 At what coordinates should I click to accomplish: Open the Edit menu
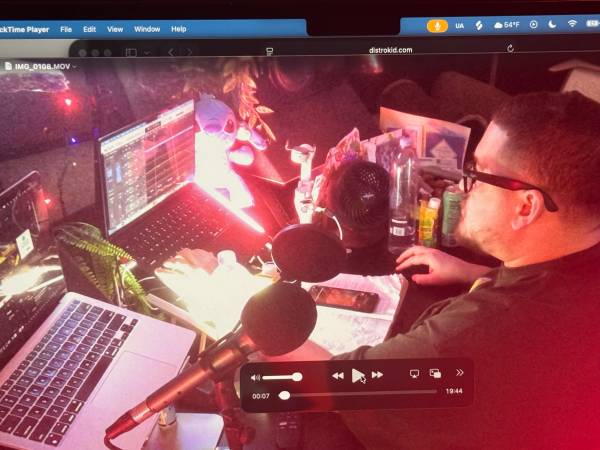click(x=89, y=29)
